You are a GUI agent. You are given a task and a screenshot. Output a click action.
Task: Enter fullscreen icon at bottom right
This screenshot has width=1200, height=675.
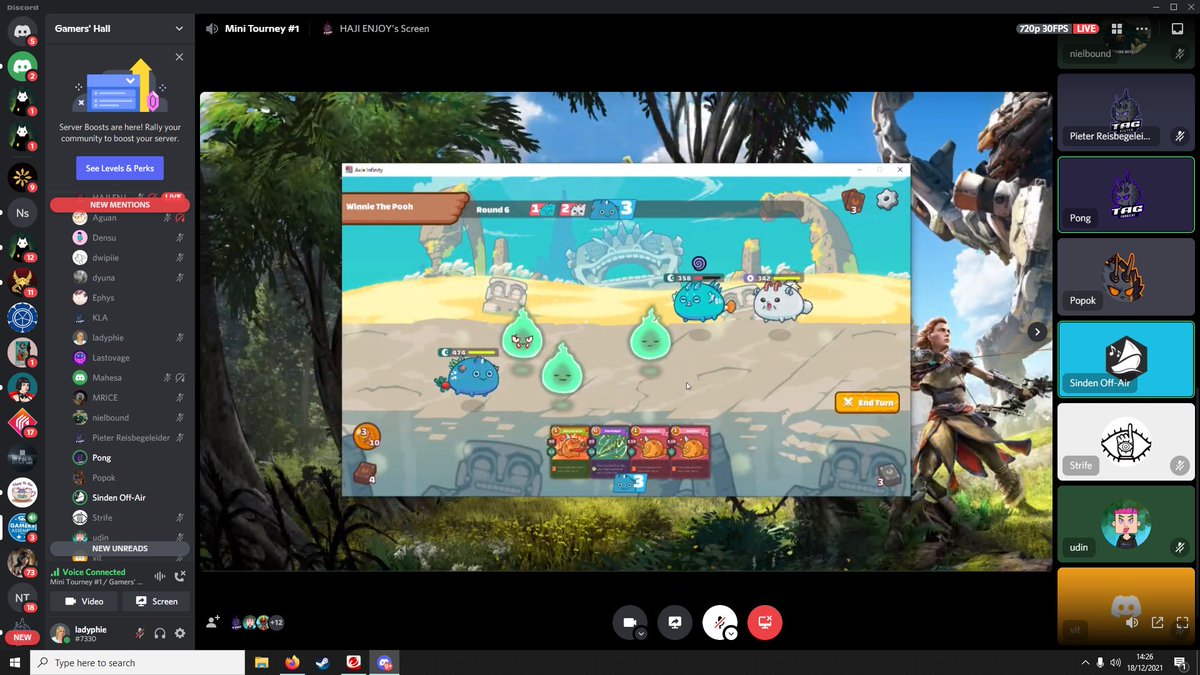click(1181, 622)
